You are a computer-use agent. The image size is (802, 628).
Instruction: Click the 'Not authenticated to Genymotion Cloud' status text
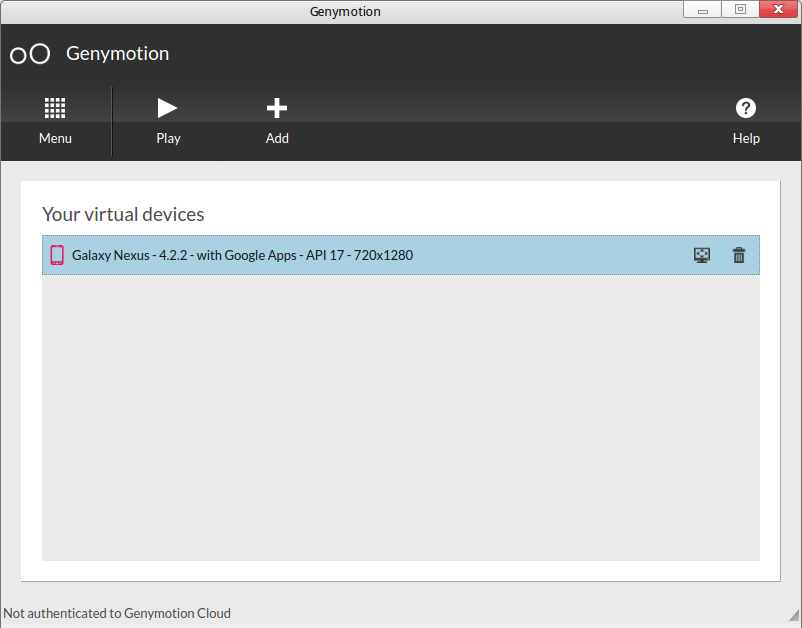click(117, 613)
